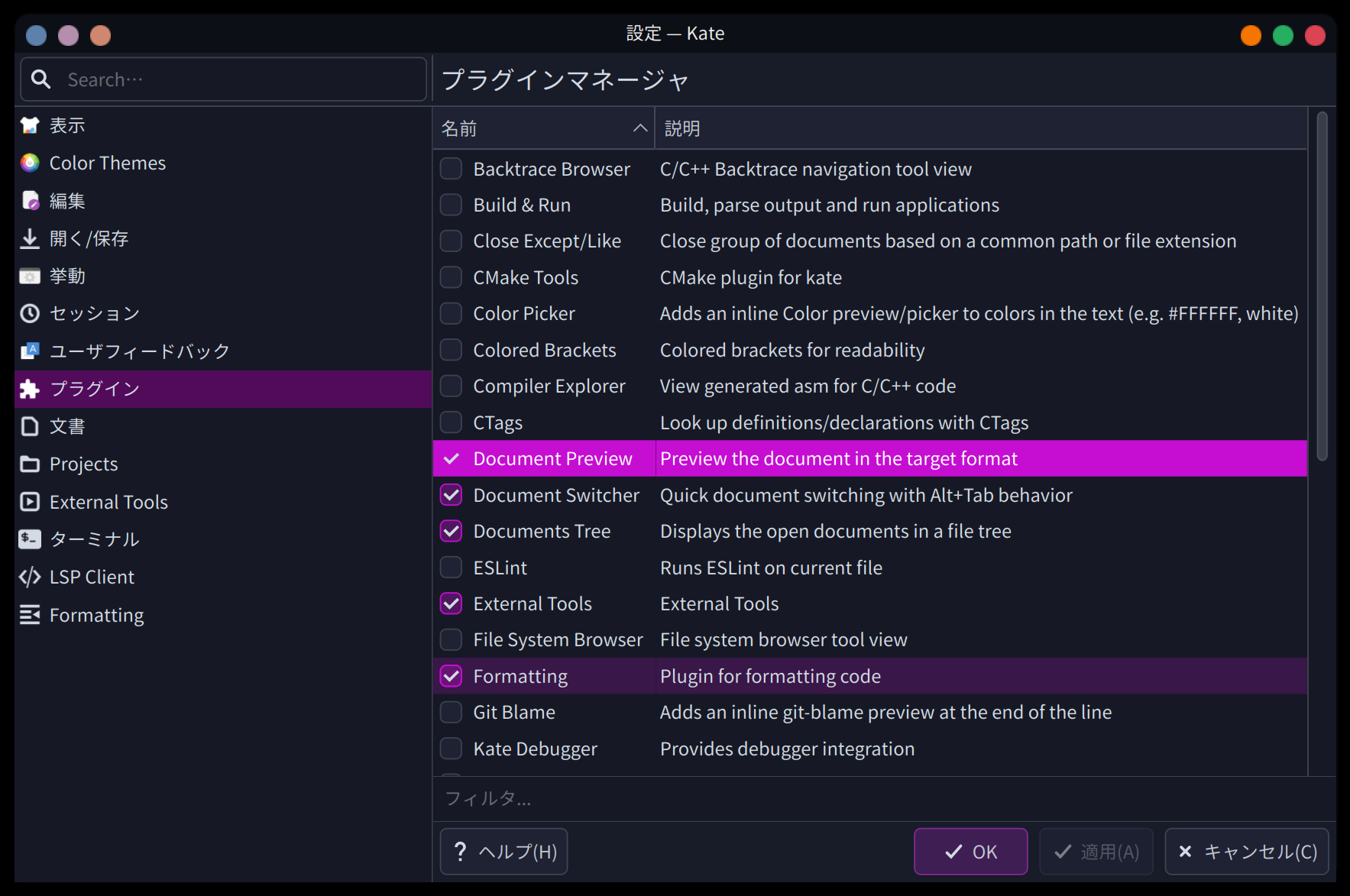Click the 適用(A) apply button
This screenshot has height=896, width=1350.
click(x=1096, y=852)
